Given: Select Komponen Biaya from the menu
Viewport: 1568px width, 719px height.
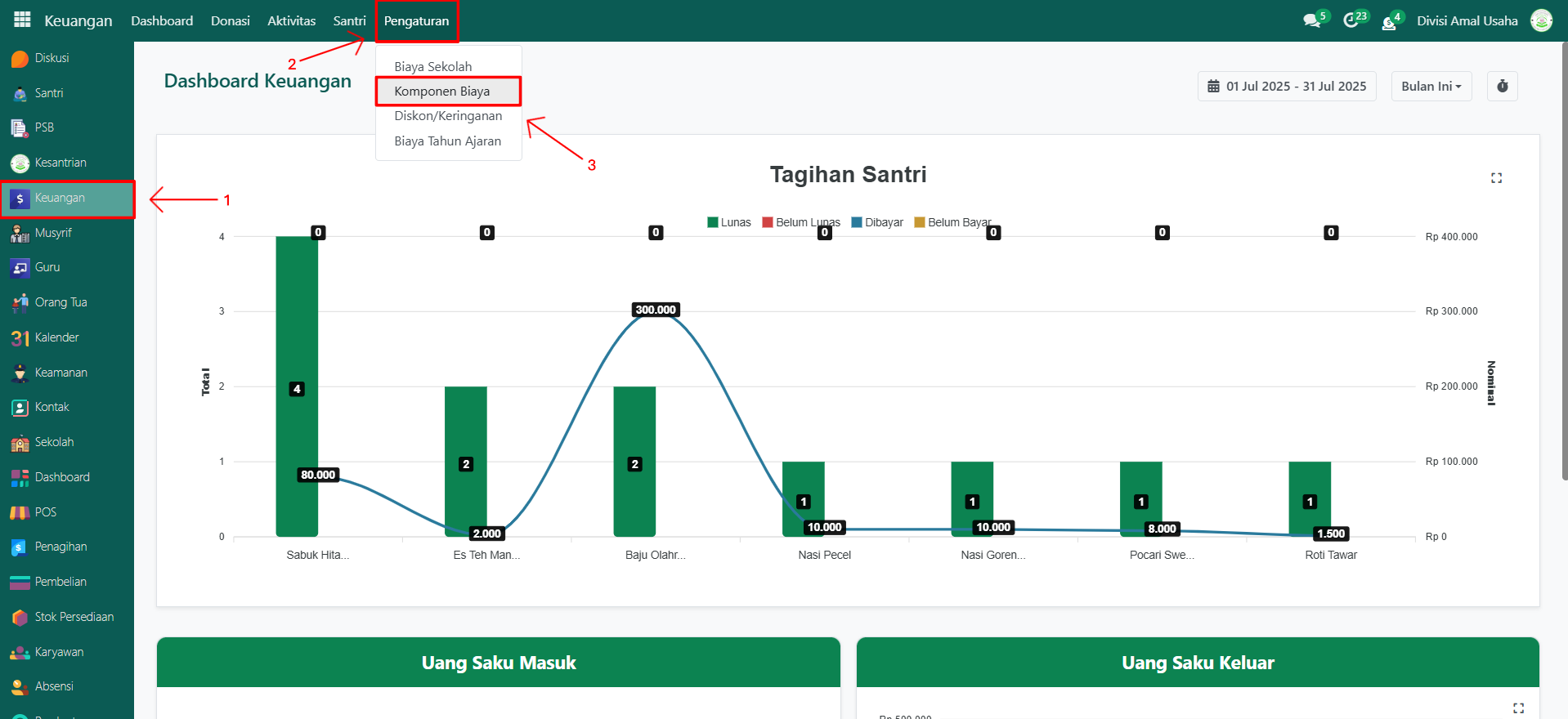Looking at the screenshot, I should (442, 91).
